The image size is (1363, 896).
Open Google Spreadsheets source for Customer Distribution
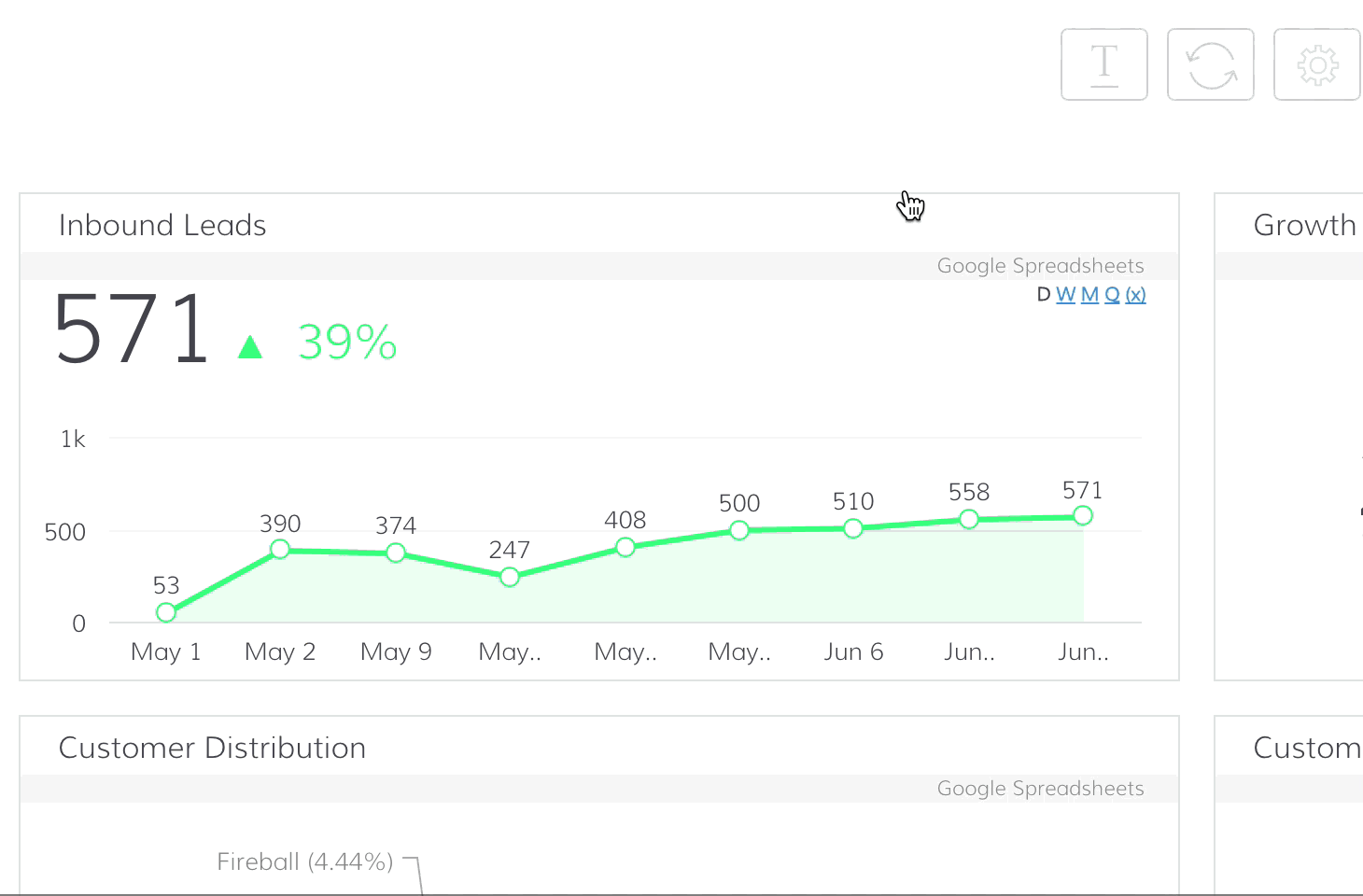[1040, 788]
